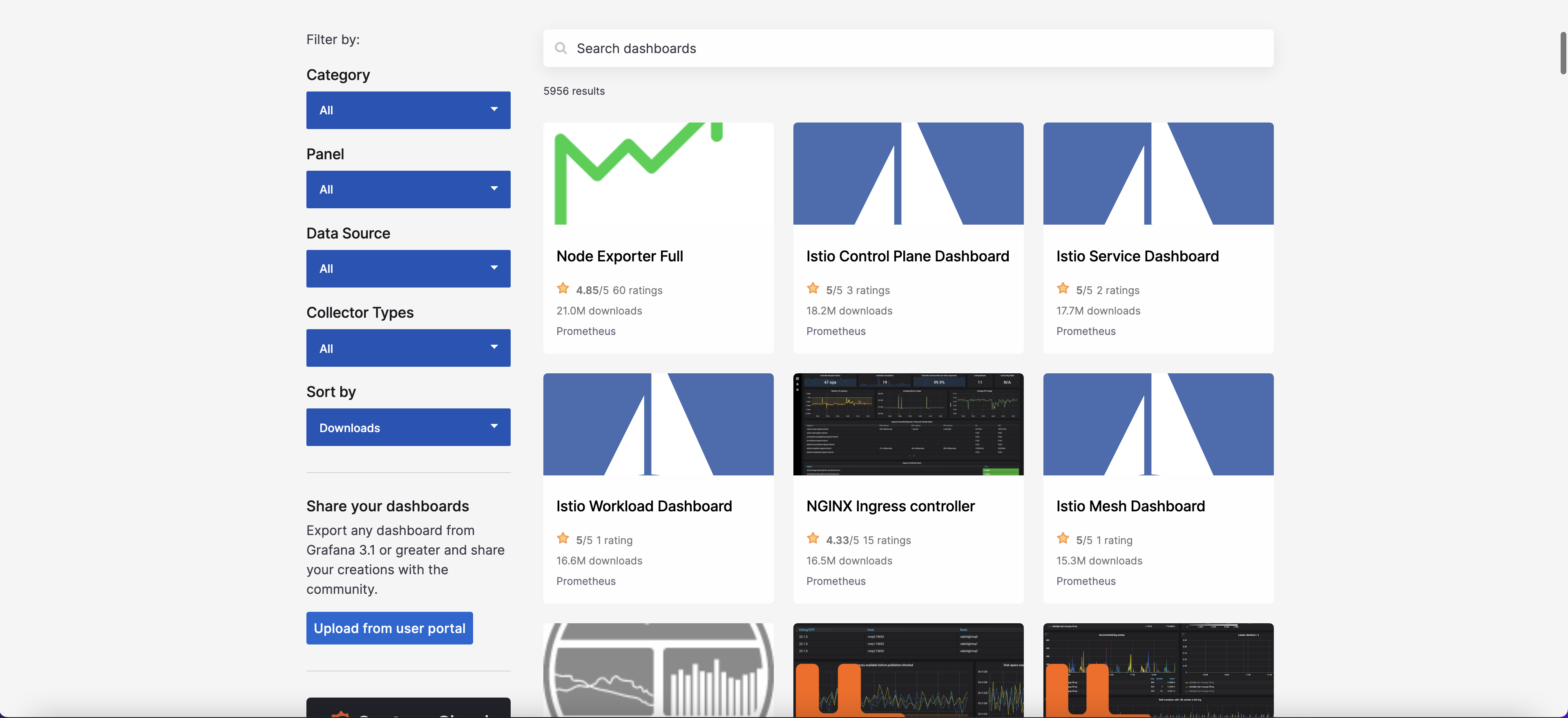Image resolution: width=1568 pixels, height=718 pixels.
Task: Click the star icon on NGINX Ingress controller
Action: point(813,538)
